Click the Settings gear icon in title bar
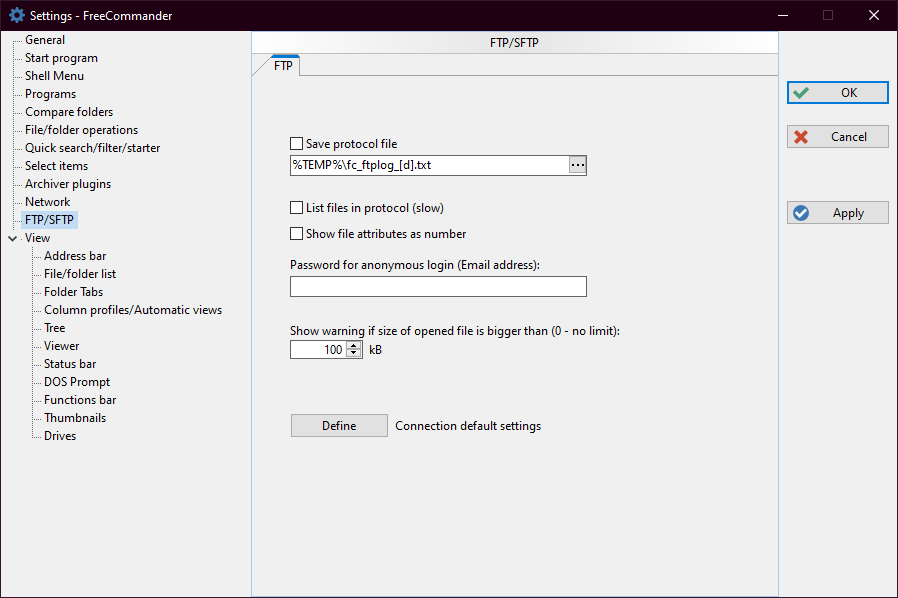Screen dimensions: 898x598 click(16, 15)
